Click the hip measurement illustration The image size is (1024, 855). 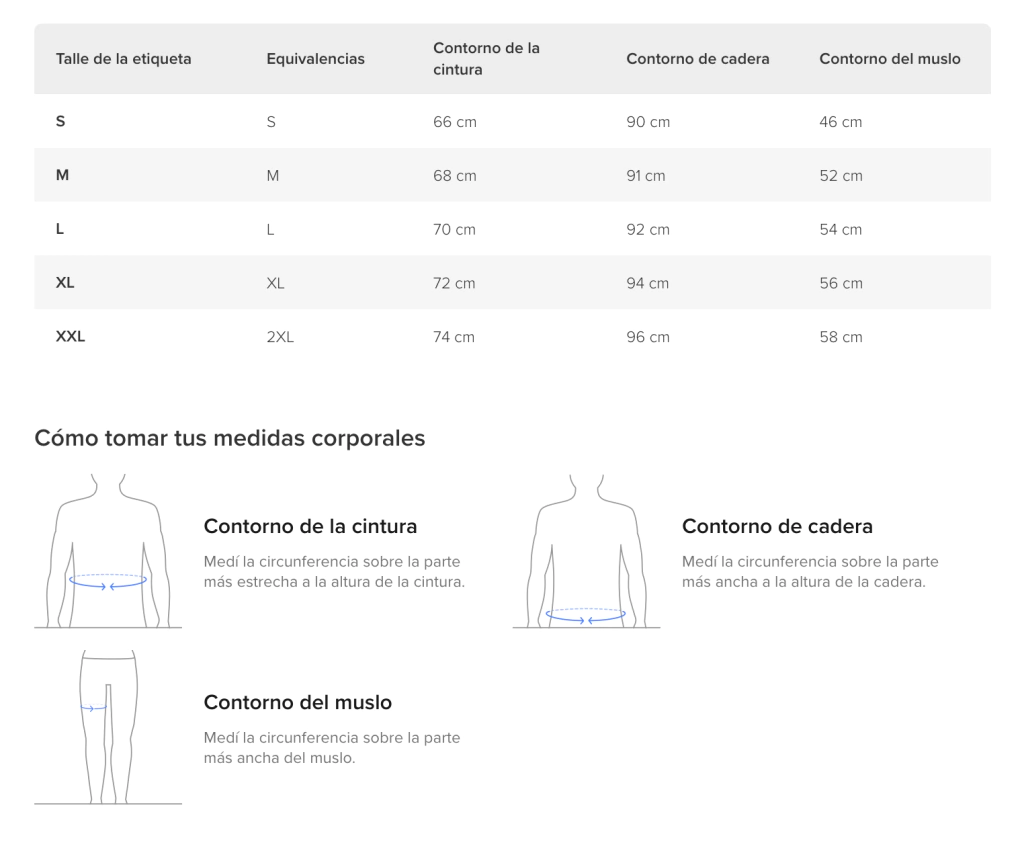point(586,551)
